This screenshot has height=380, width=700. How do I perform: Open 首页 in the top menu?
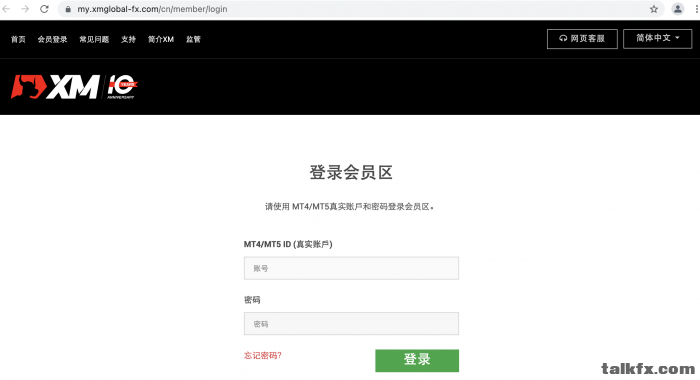coord(18,39)
